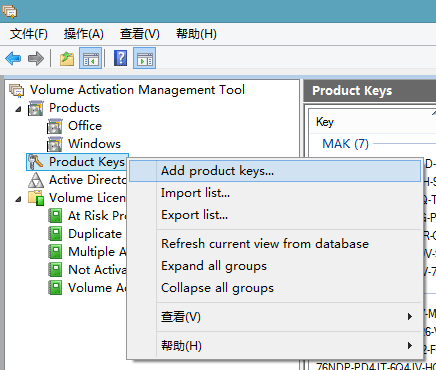Viewport: 436px width, 370px height.
Task: Open the 帮助(H) context submenu arrow
Action: tap(410, 346)
